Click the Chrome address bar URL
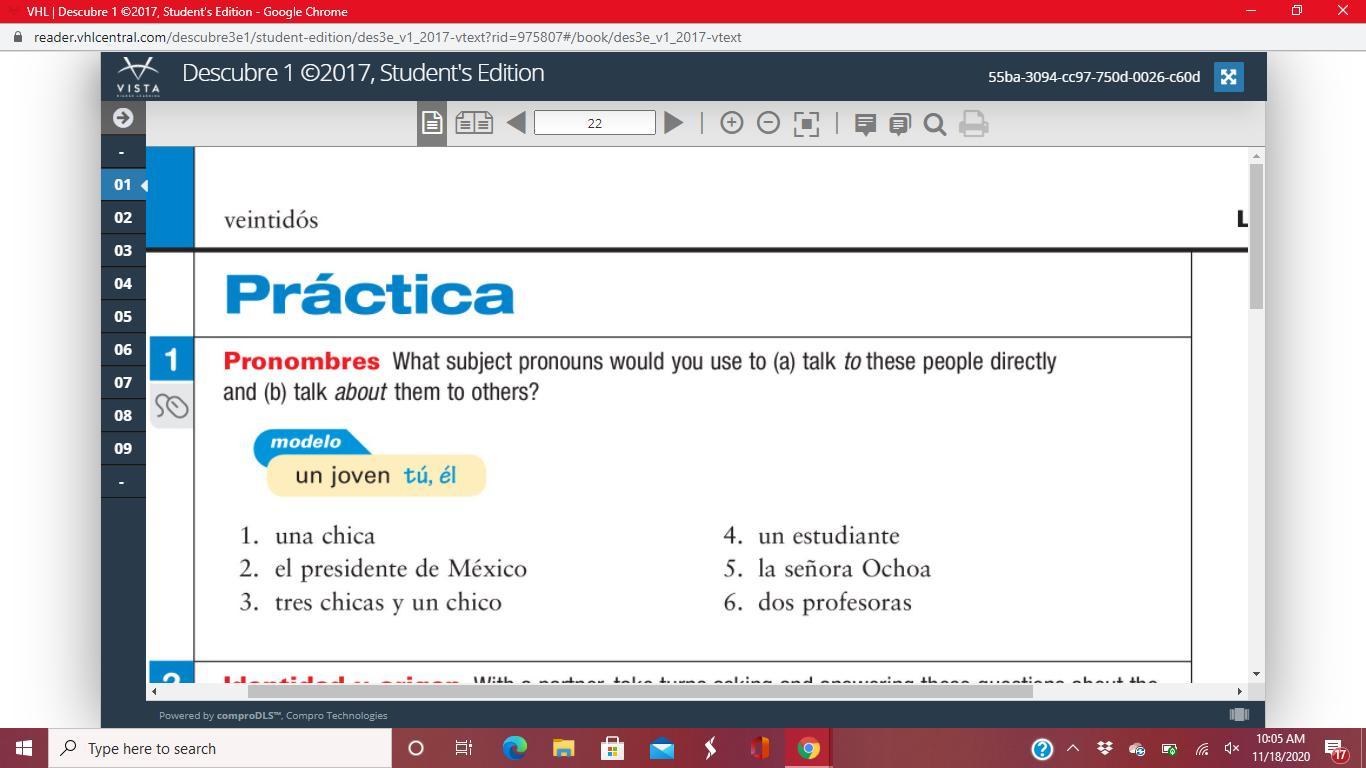1366x768 pixels. click(x=388, y=37)
